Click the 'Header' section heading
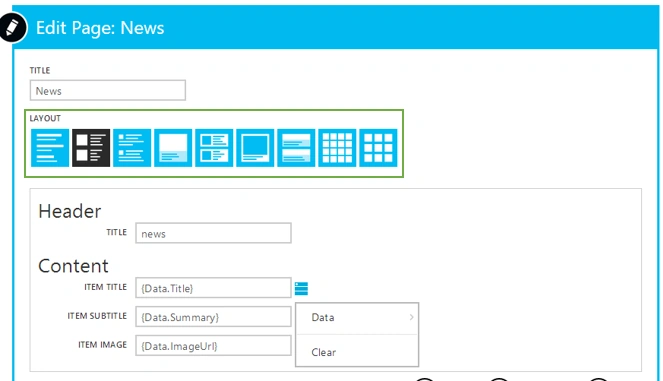The image size is (663, 381). [x=70, y=211]
